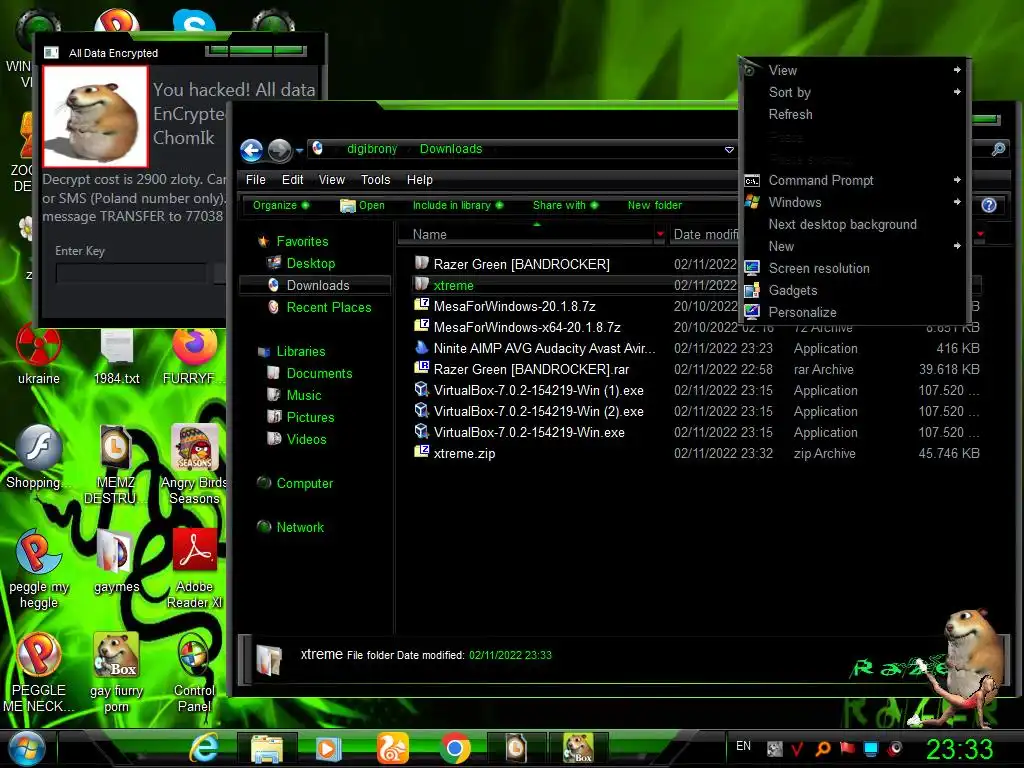This screenshot has height=768, width=1024.
Task: Expand the address bar history dropdown
Action: pyautogui.click(x=729, y=150)
